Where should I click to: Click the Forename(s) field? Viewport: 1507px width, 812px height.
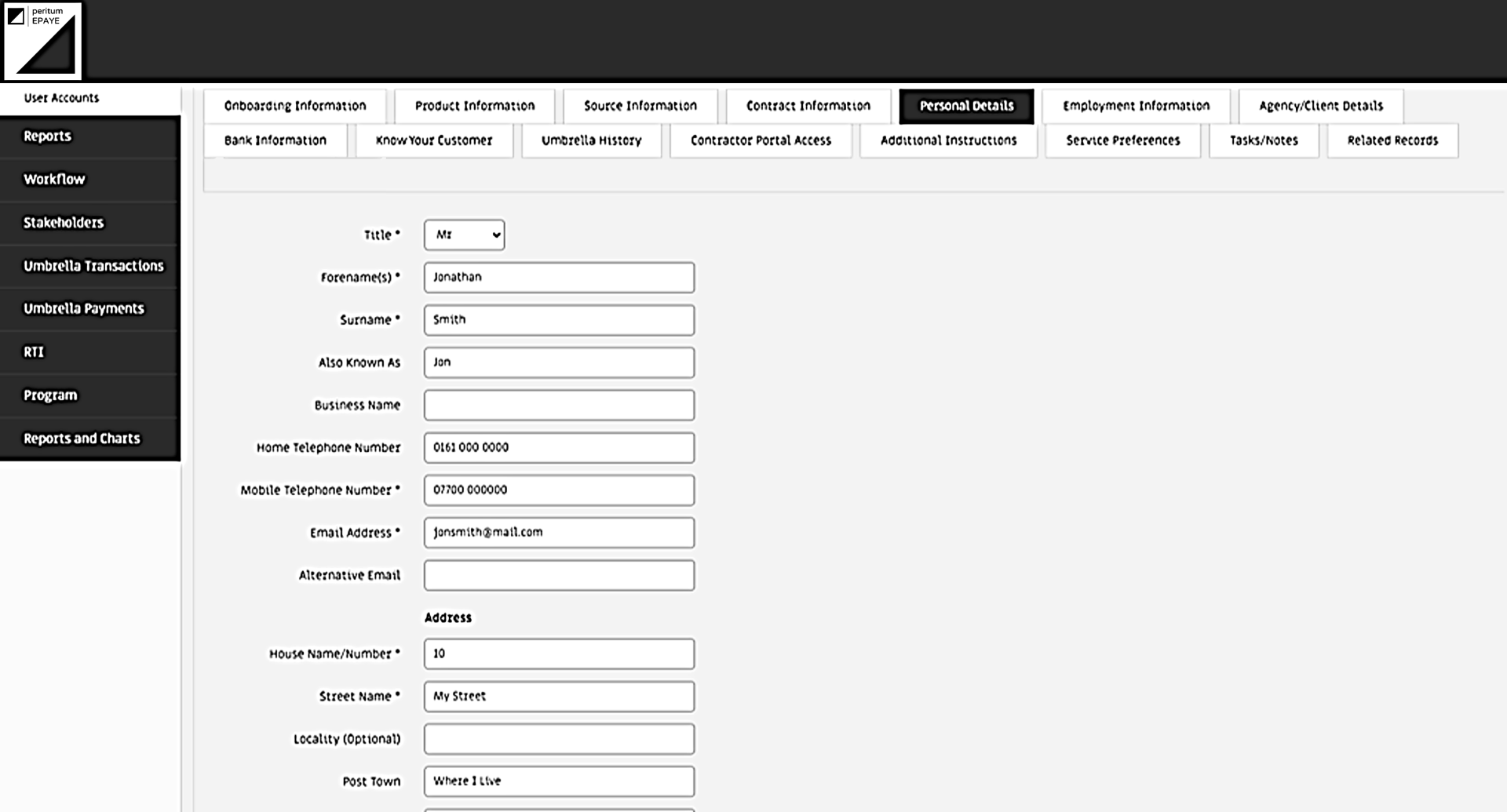click(559, 277)
